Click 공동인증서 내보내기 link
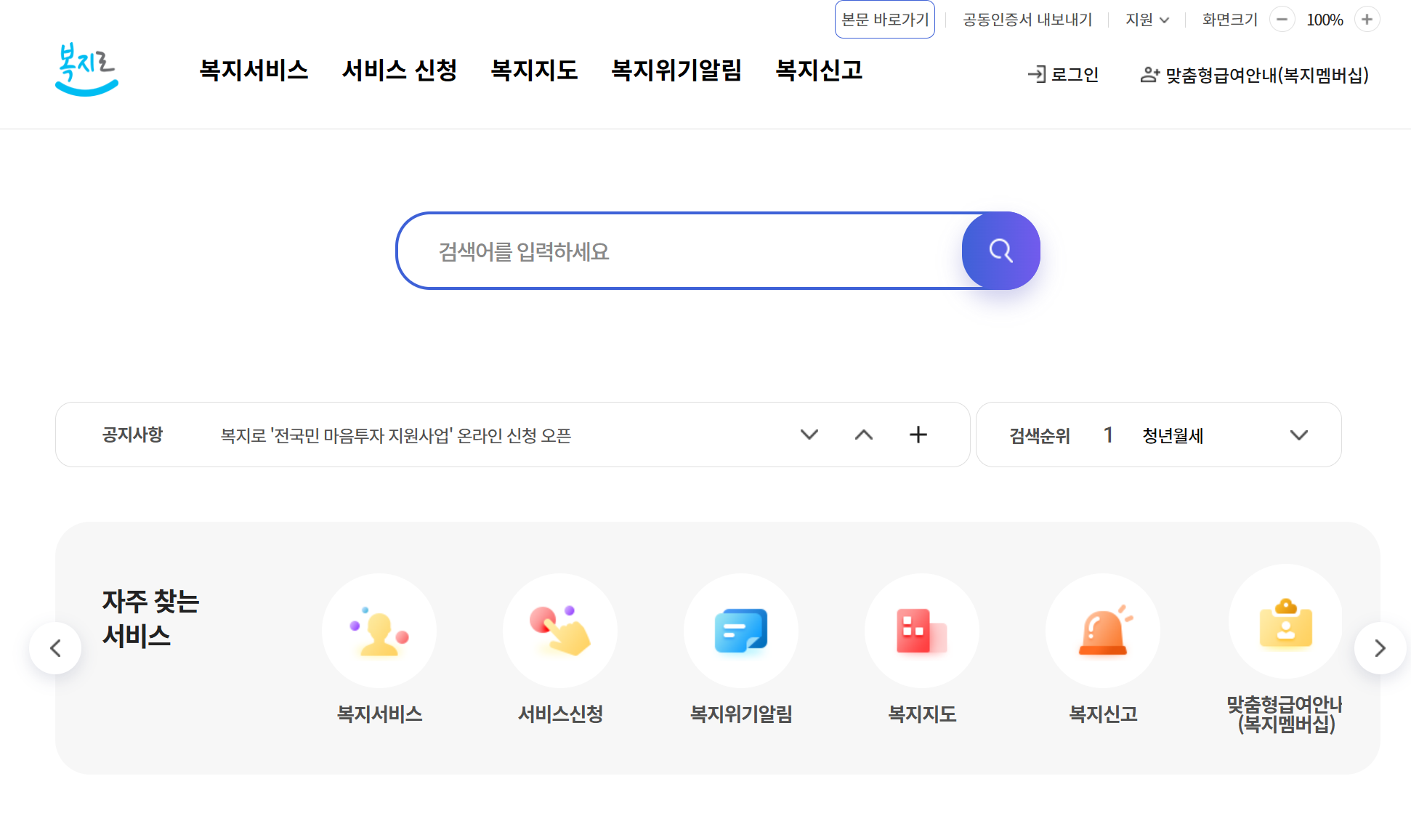This screenshot has width=1411, height=840. tap(1027, 20)
